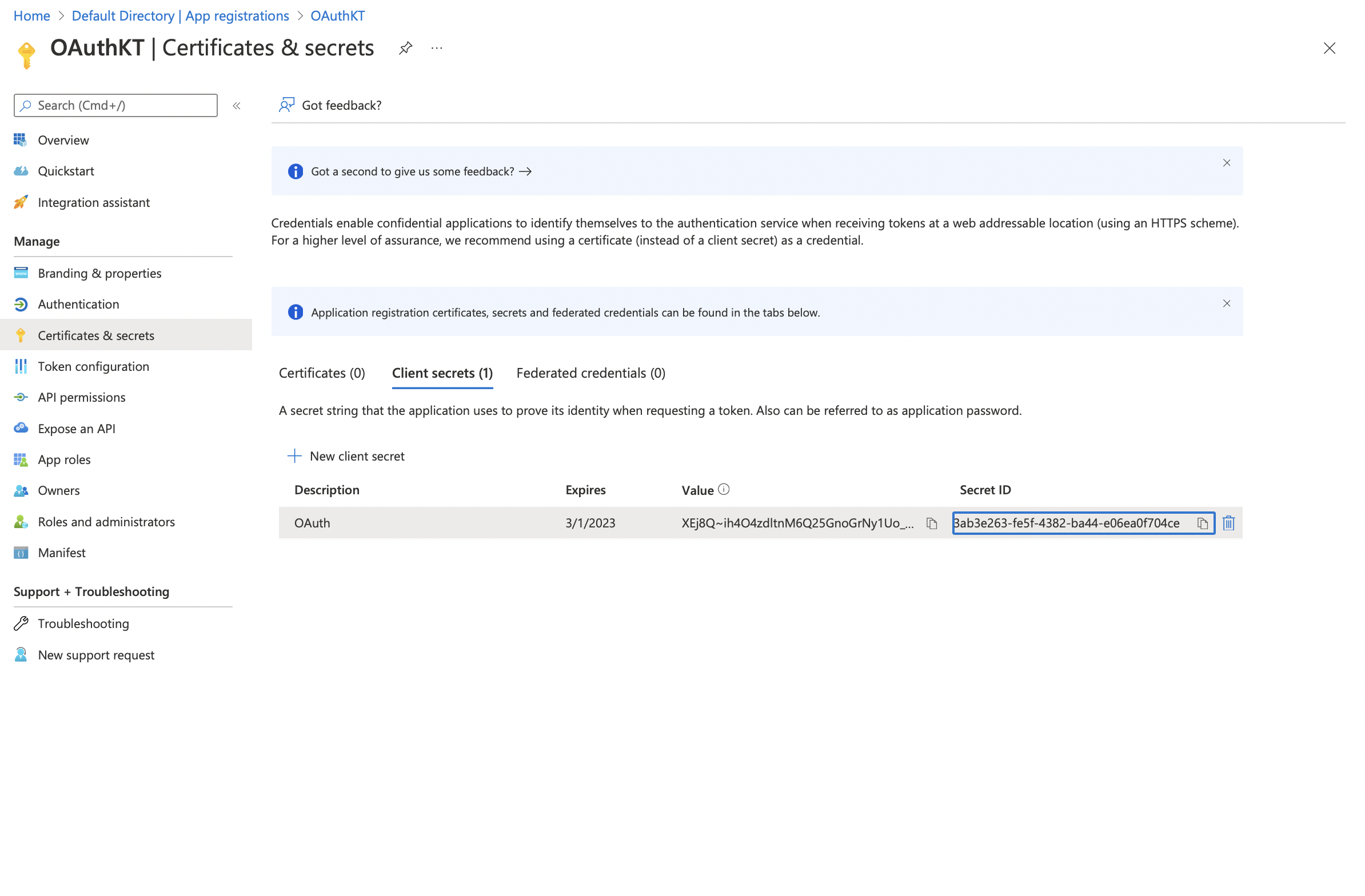Click the Got feedback icon
This screenshot has width=1365, height=896.
(287, 105)
